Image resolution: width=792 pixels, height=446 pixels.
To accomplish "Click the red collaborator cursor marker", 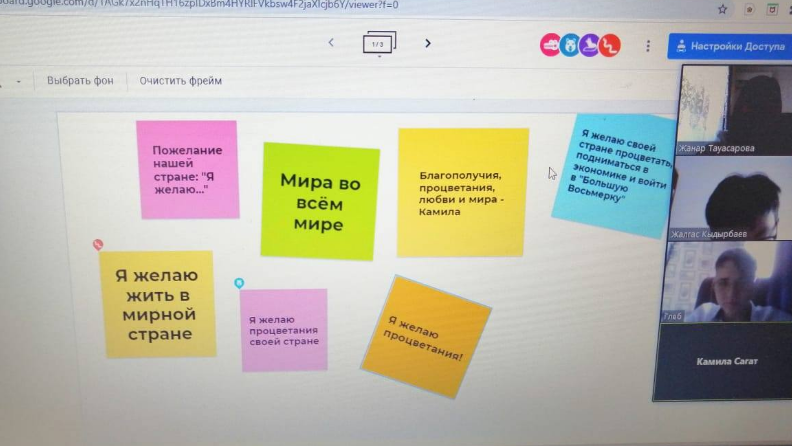I will [98, 244].
